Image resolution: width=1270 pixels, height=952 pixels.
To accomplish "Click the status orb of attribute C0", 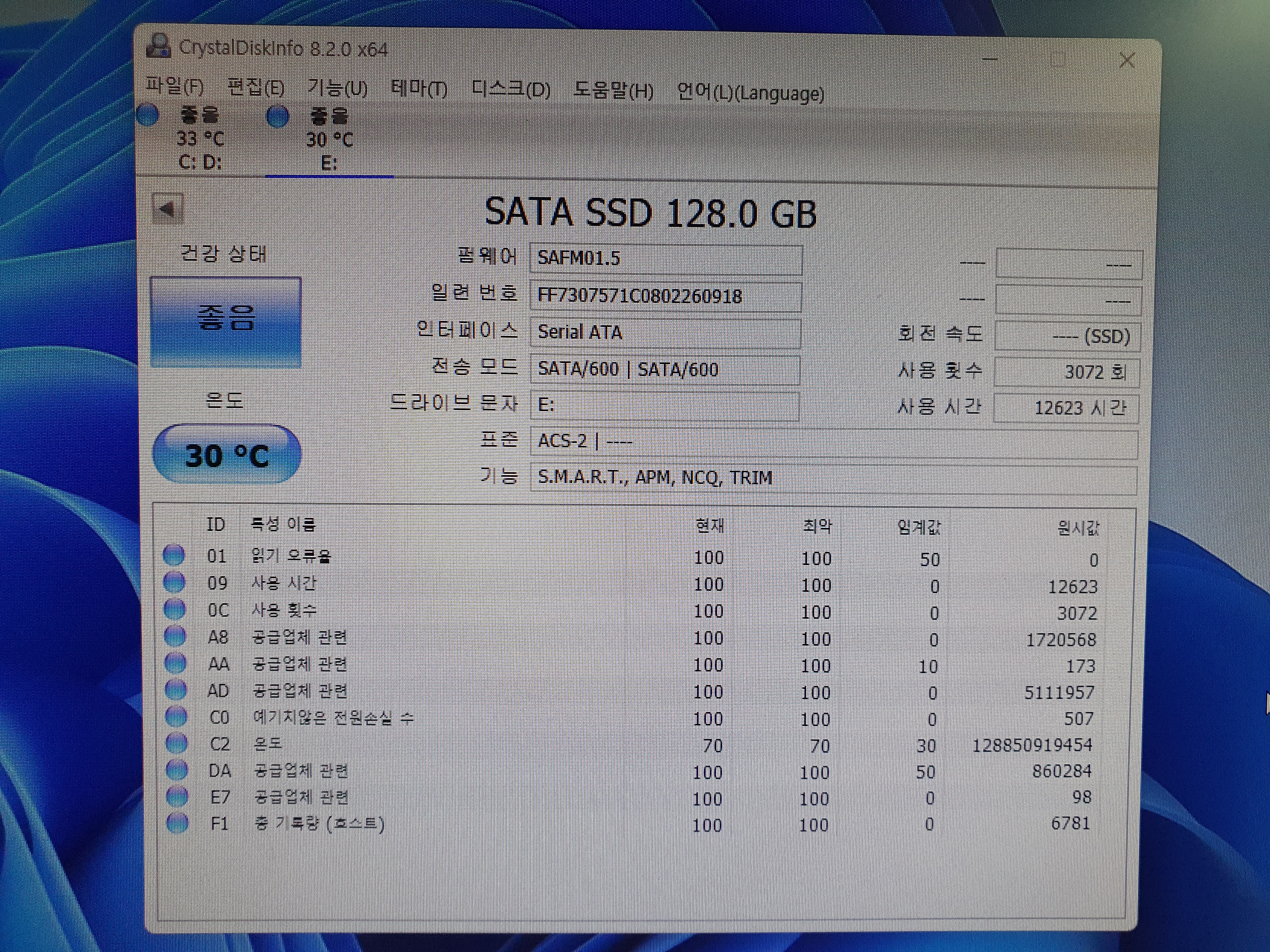I will click(176, 716).
